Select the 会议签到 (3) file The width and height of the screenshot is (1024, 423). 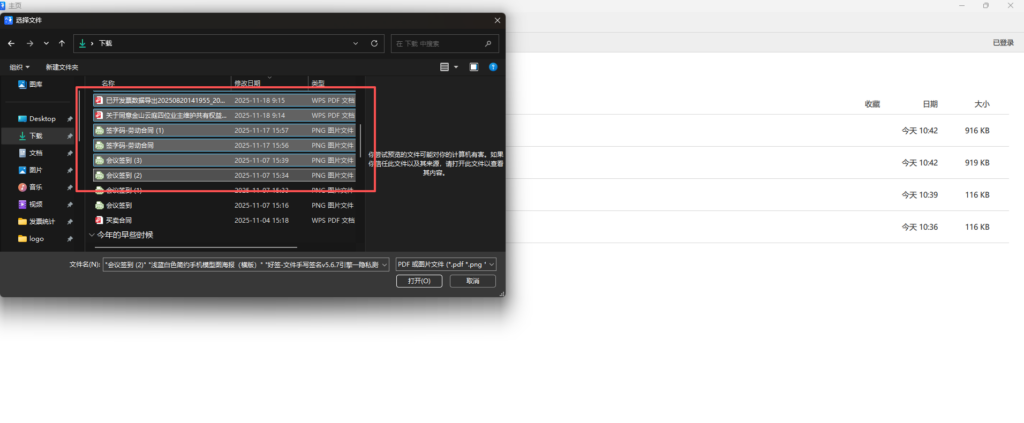click(x=124, y=160)
